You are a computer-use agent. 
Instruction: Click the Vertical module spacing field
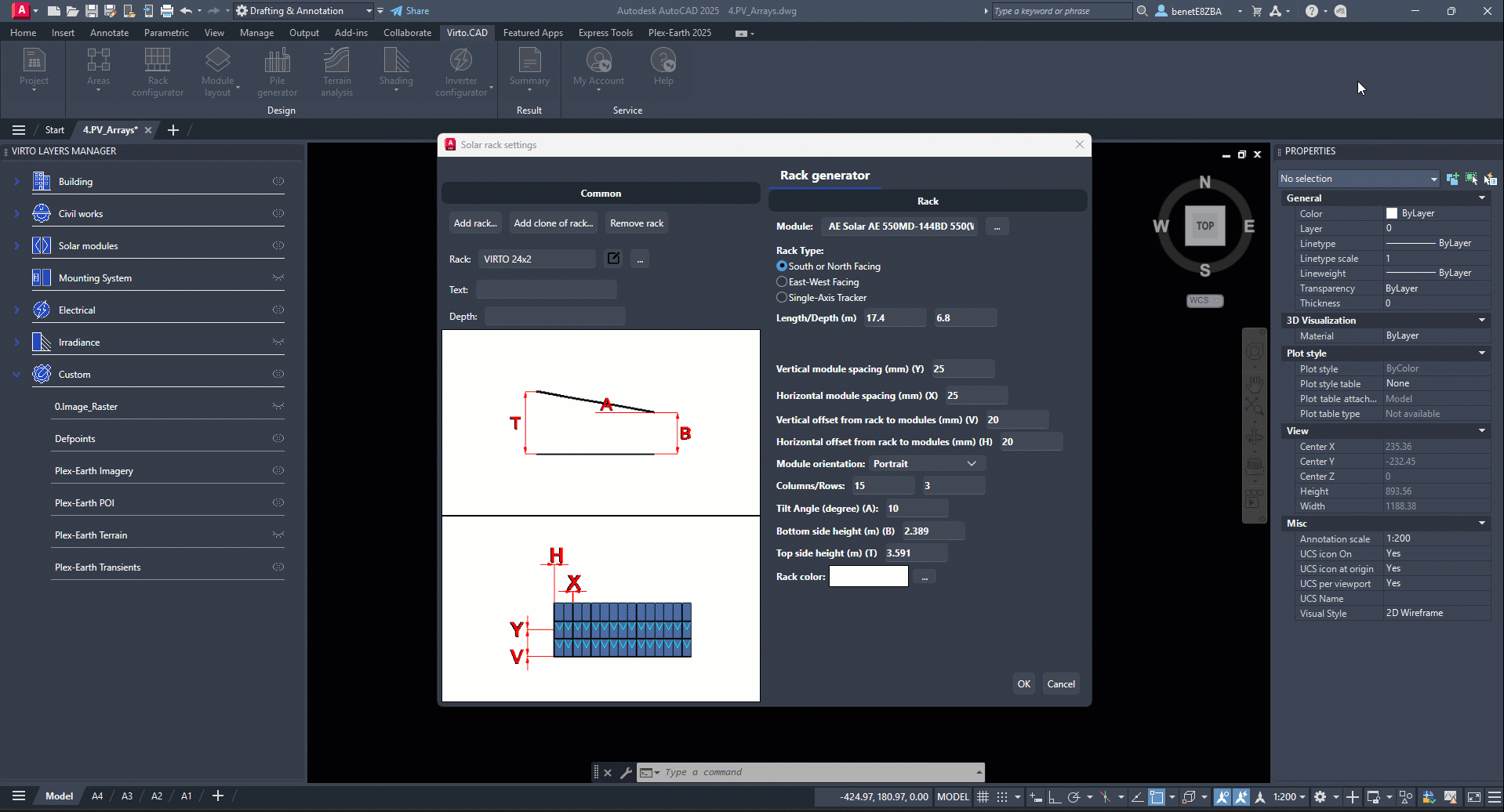(963, 369)
